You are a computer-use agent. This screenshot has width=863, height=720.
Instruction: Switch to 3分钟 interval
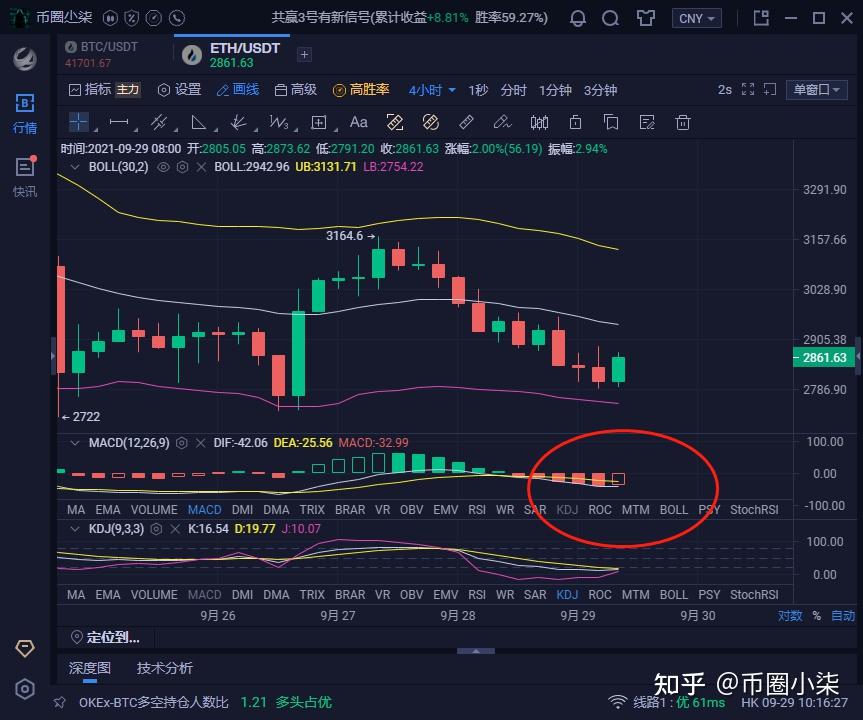tap(600, 90)
